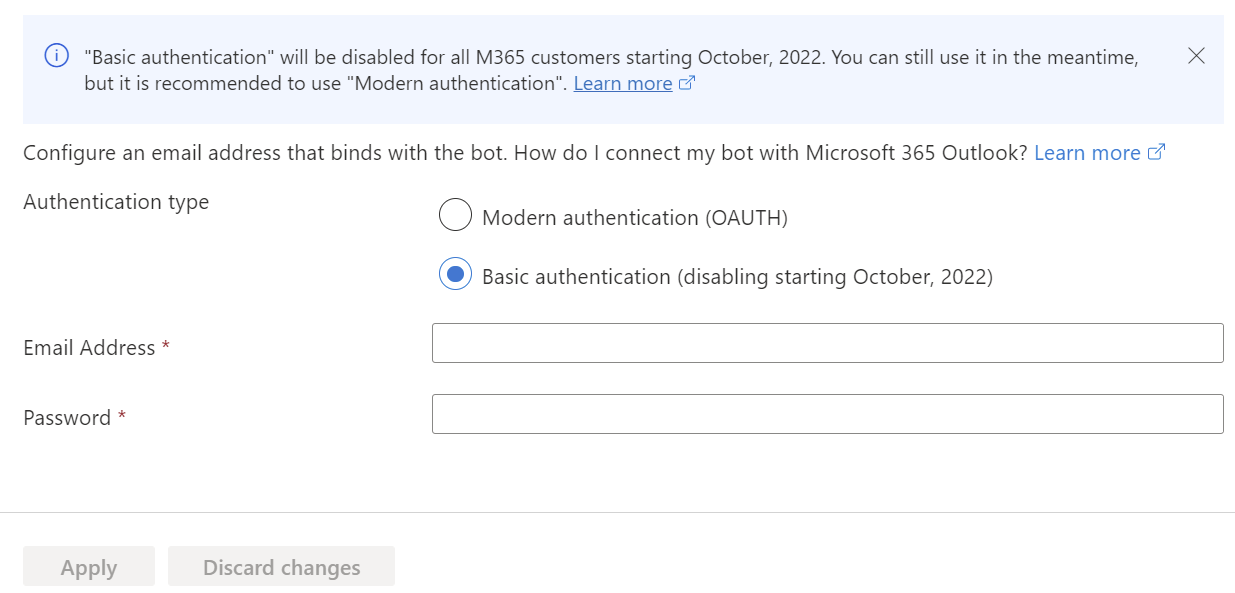
Task: Click the Password field label
Action: pos(64,417)
